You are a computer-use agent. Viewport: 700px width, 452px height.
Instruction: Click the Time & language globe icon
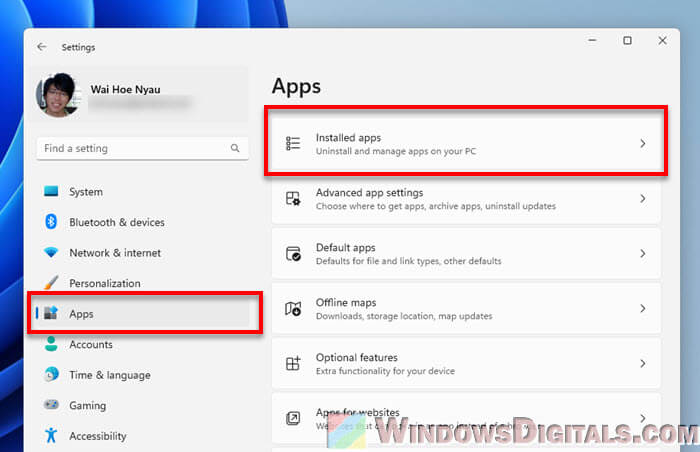[x=51, y=374]
